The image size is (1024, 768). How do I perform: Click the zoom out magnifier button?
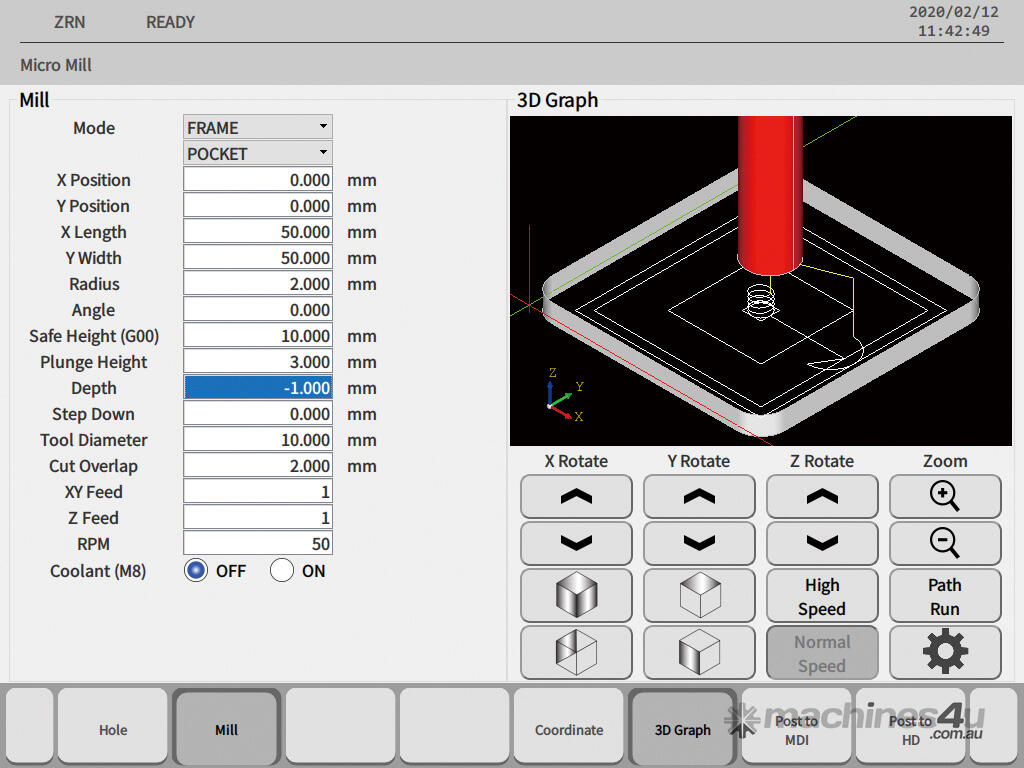coord(945,543)
